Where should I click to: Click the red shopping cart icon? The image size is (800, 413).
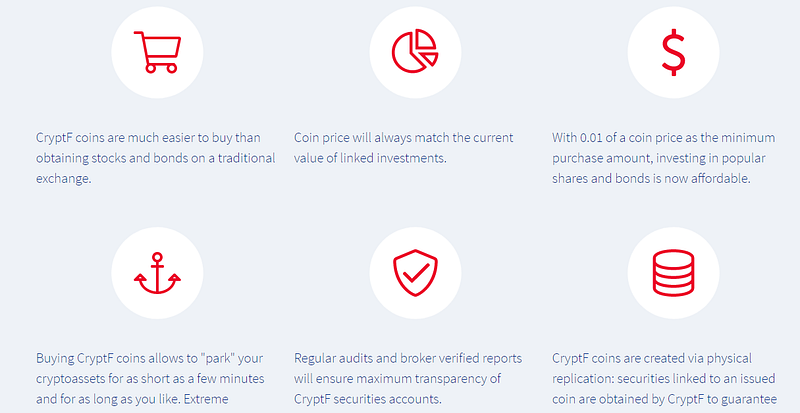click(157, 52)
